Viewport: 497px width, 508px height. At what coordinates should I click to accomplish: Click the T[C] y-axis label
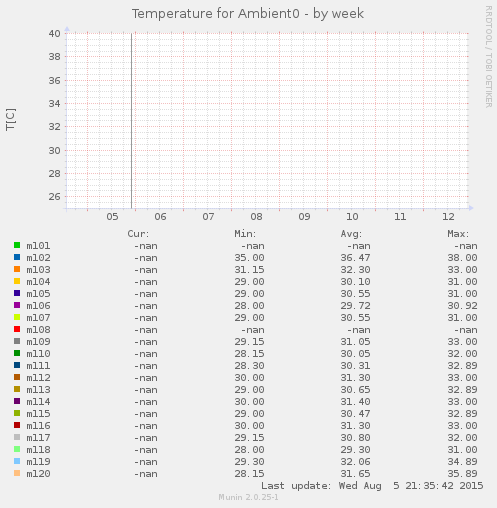tap(11, 119)
